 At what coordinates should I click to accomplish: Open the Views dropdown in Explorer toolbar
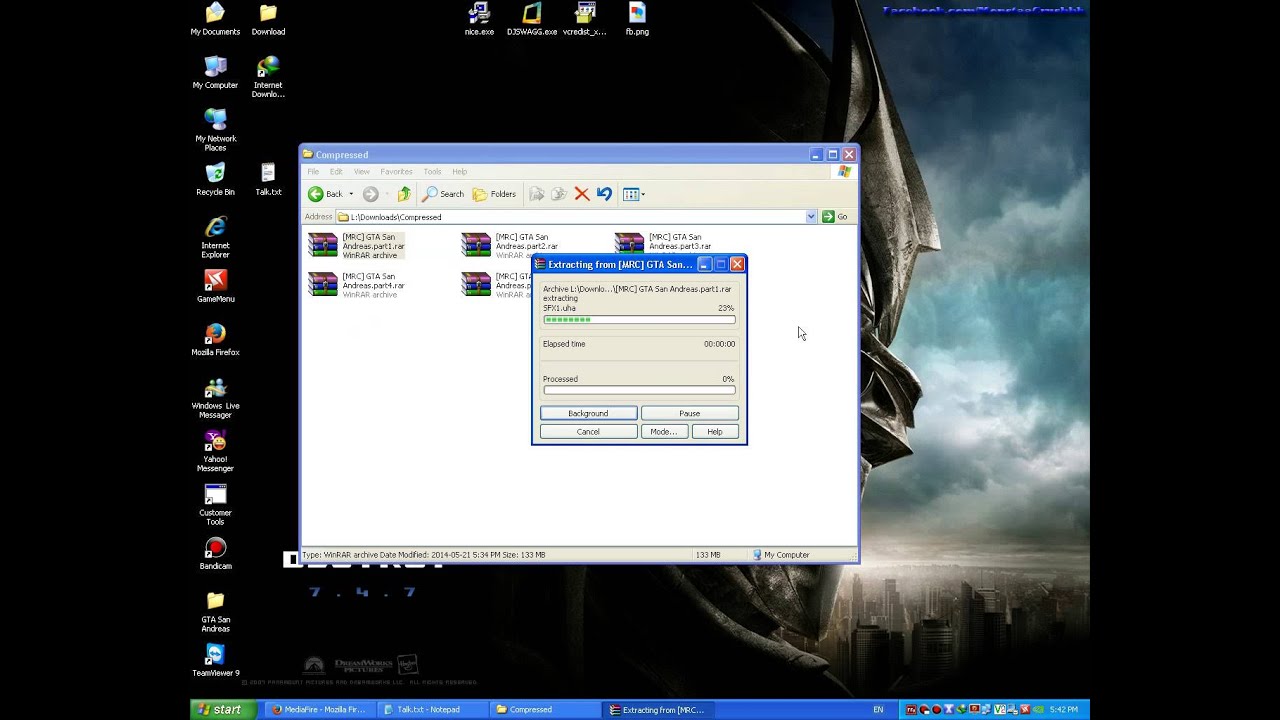[x=634, y=194]
